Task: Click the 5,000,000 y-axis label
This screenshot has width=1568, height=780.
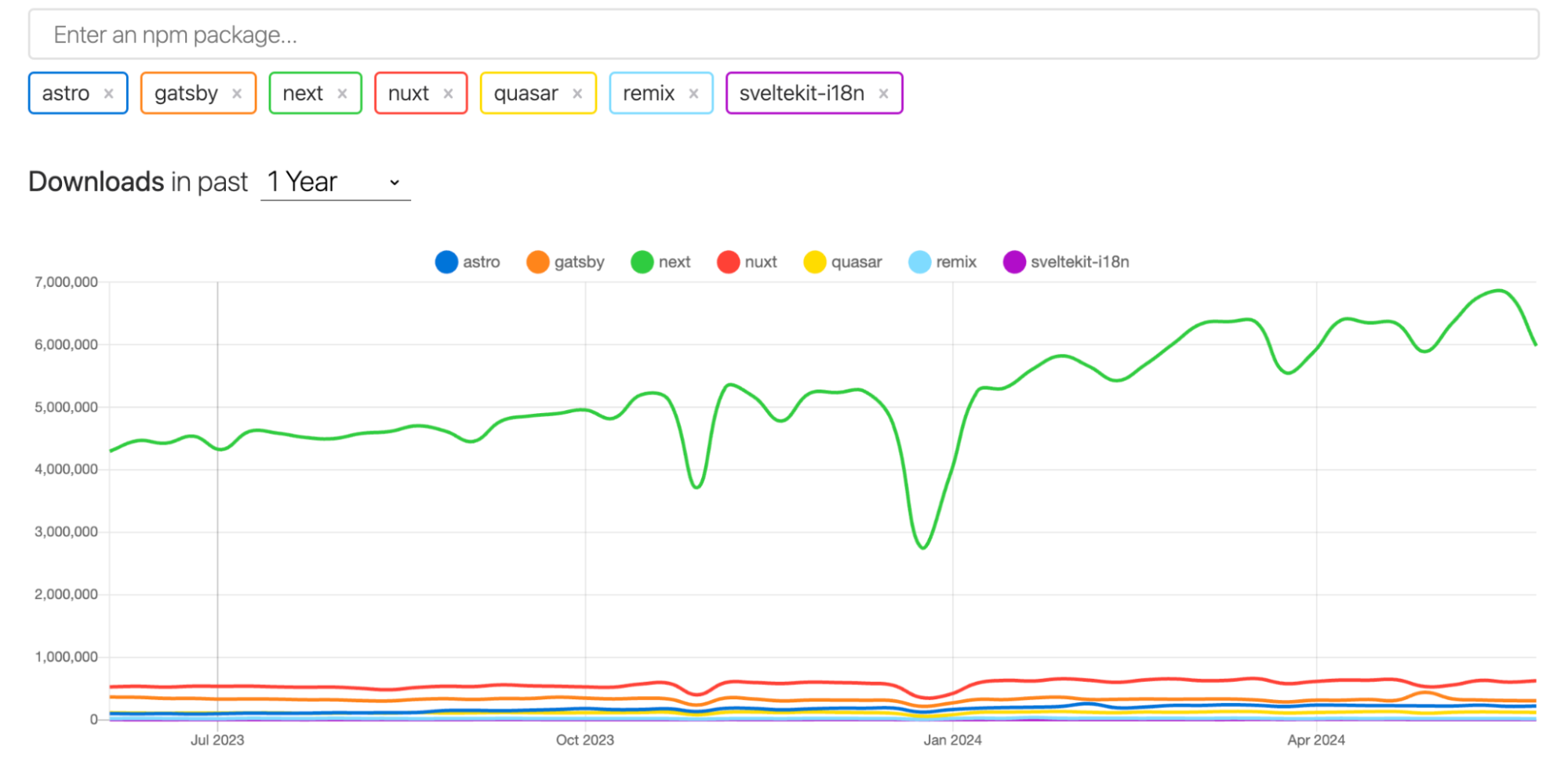Action: [66, 408]
